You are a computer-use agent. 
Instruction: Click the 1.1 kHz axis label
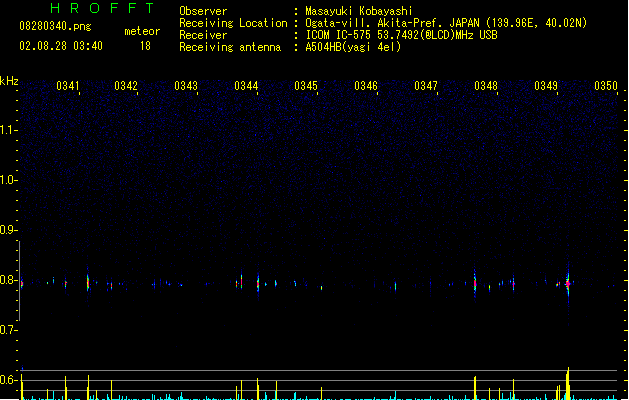[x=8, y=130]
